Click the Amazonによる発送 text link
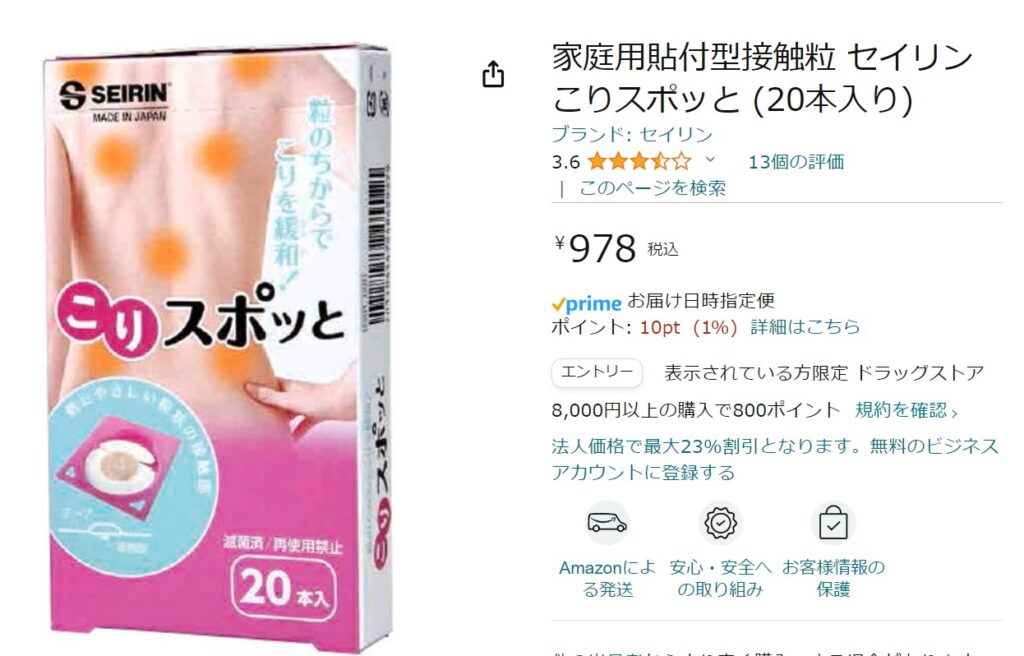Screen dimensions: 1024x656 tap(607, 578)
